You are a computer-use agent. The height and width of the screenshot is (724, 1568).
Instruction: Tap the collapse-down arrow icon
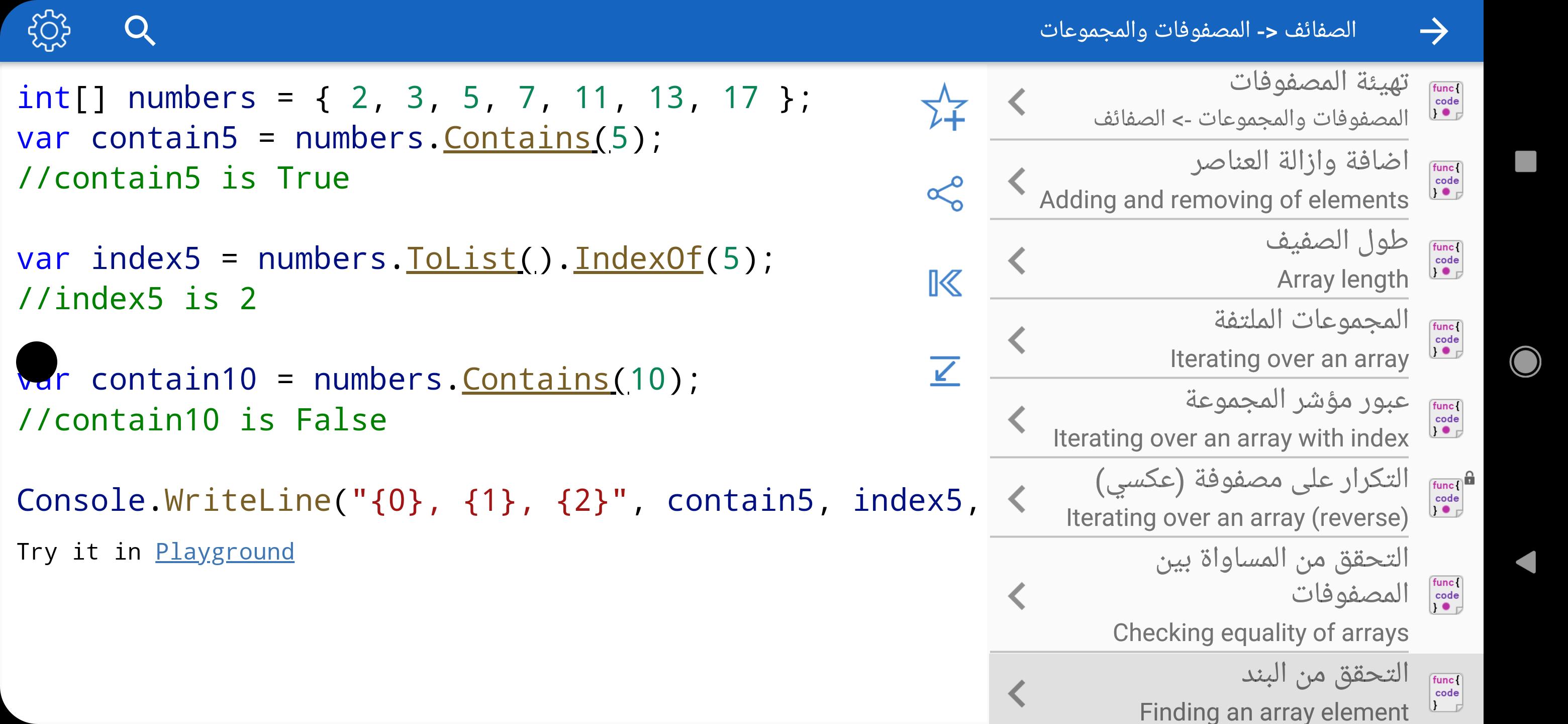945,372
